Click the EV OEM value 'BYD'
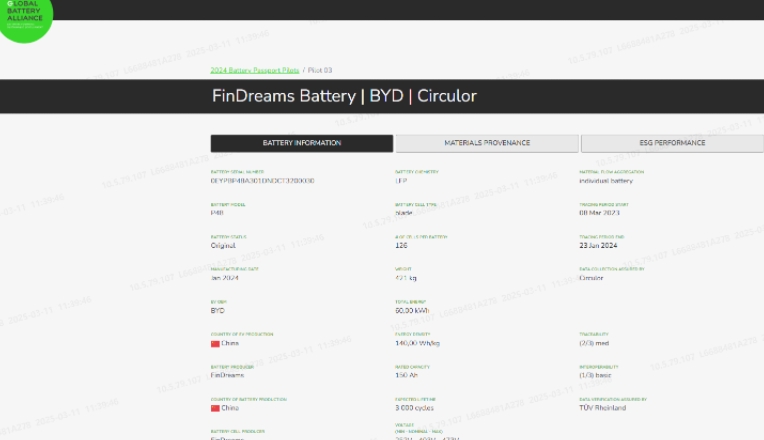 point(217,310)
